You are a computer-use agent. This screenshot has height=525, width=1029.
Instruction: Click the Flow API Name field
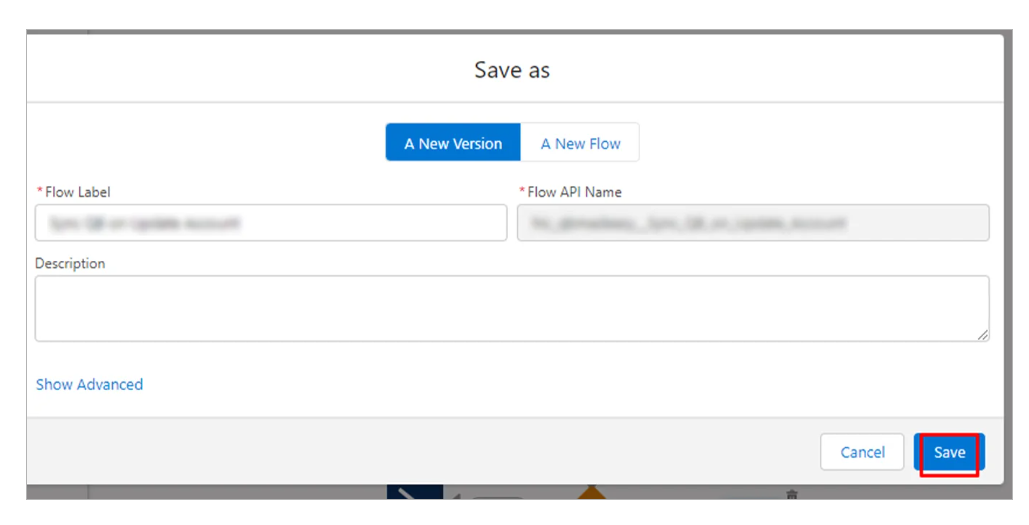click(x=753, y=223)
